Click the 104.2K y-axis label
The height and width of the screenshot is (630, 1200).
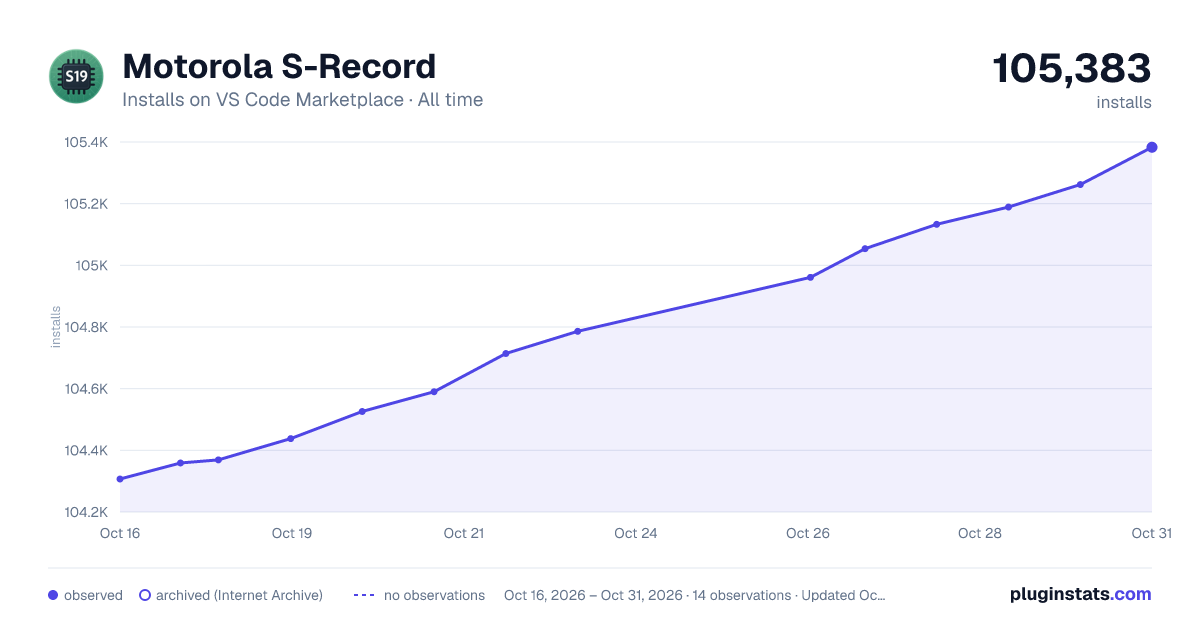[x=86, y=512]
